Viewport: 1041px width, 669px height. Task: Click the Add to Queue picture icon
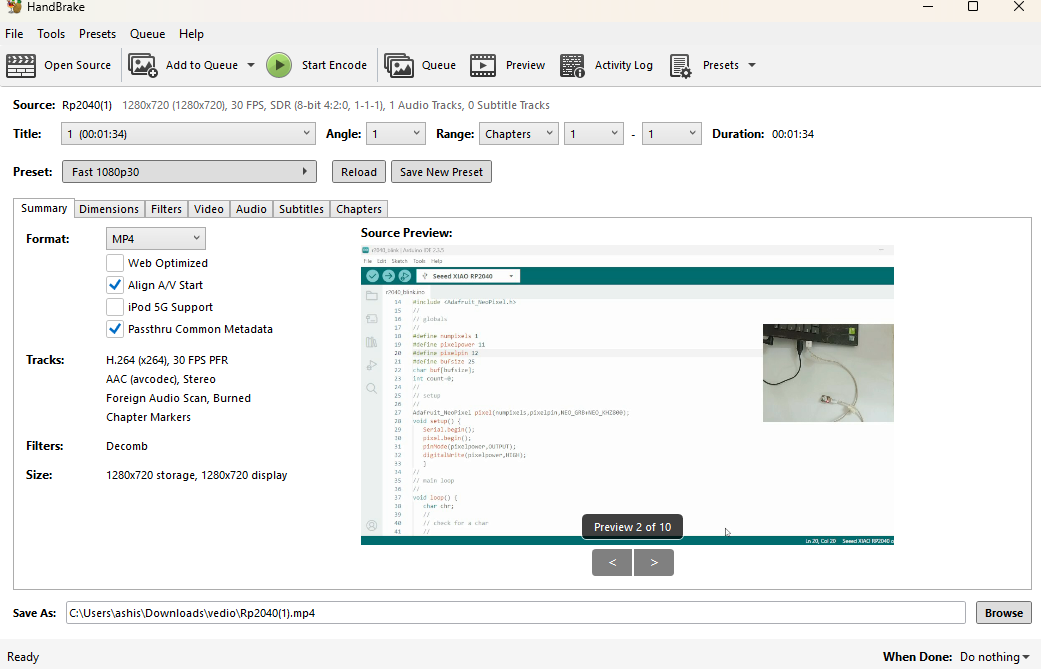(142, 66)
